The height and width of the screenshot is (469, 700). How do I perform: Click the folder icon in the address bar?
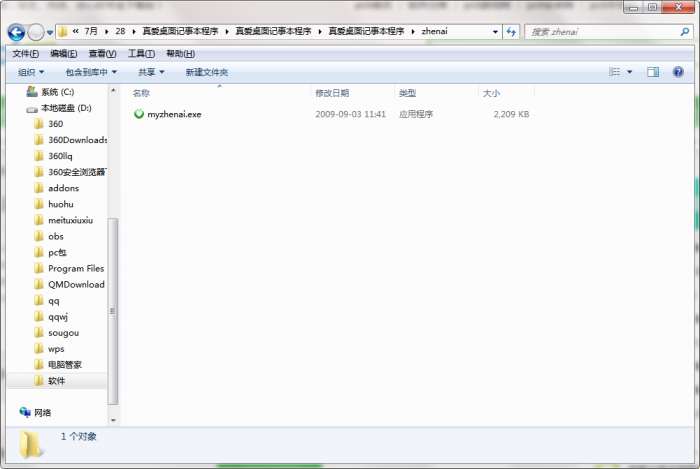tap(62, 32)
